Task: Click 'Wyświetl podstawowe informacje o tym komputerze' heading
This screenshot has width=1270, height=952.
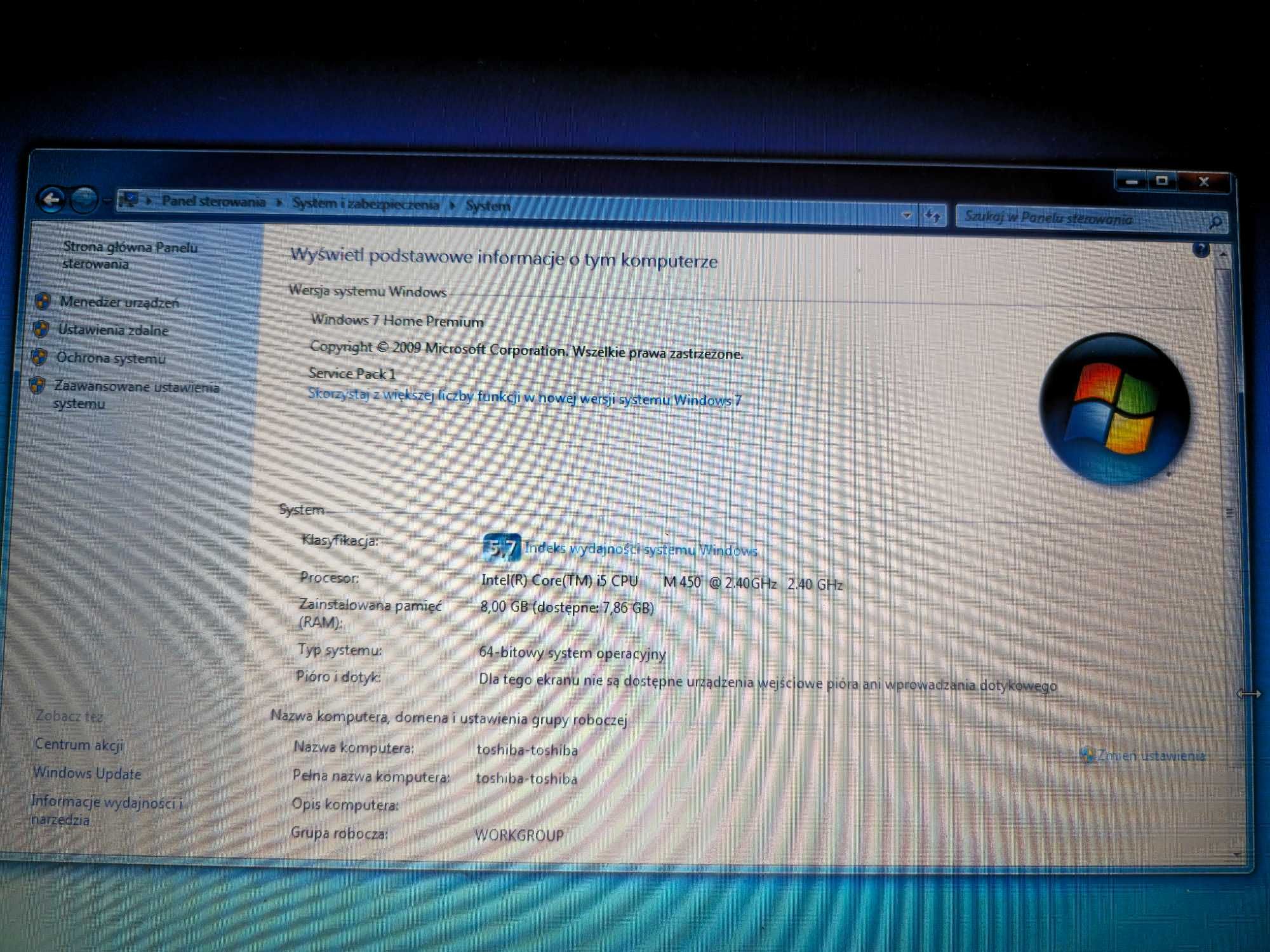Action: click(504, 258)
